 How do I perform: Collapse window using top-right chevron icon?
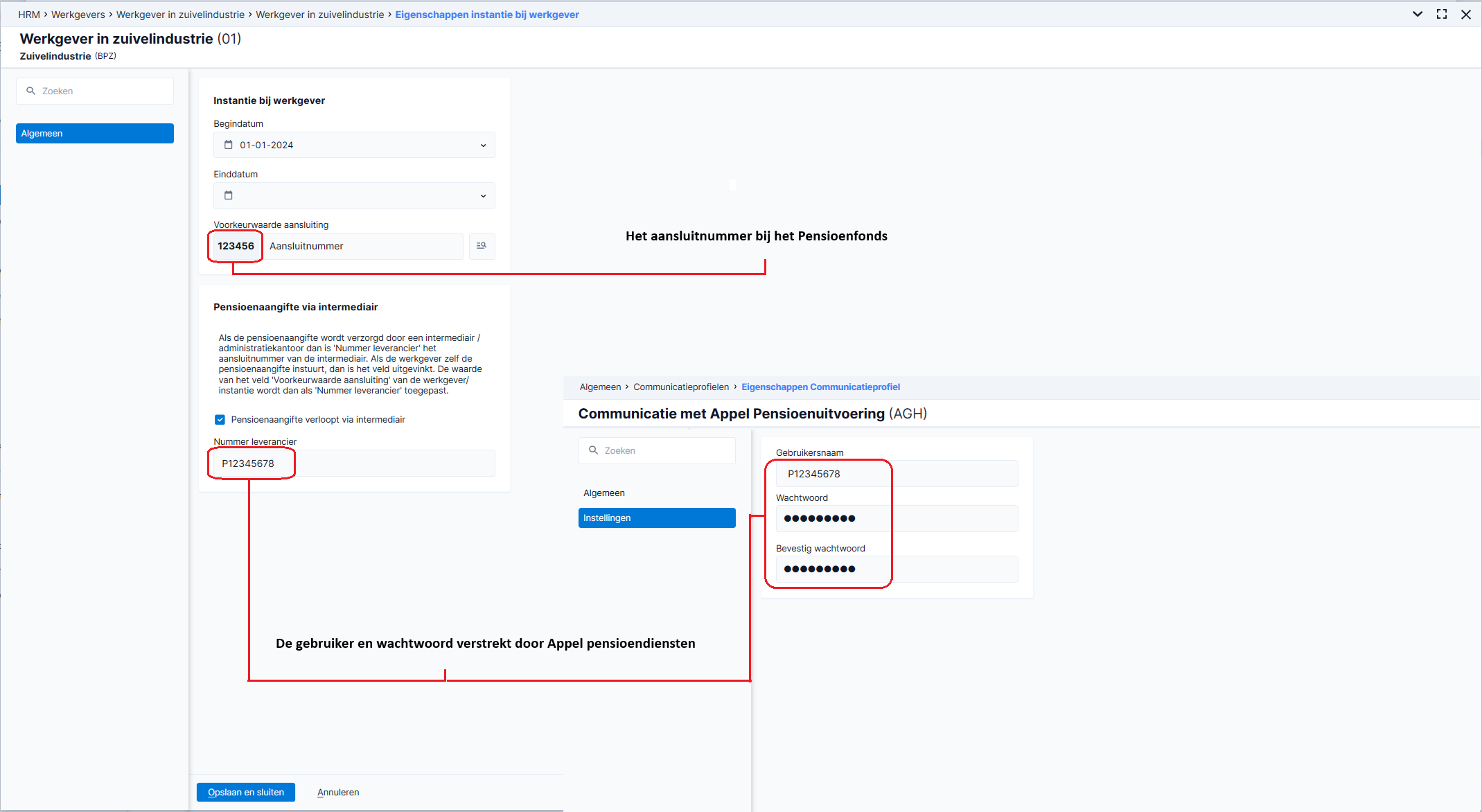1418,14
